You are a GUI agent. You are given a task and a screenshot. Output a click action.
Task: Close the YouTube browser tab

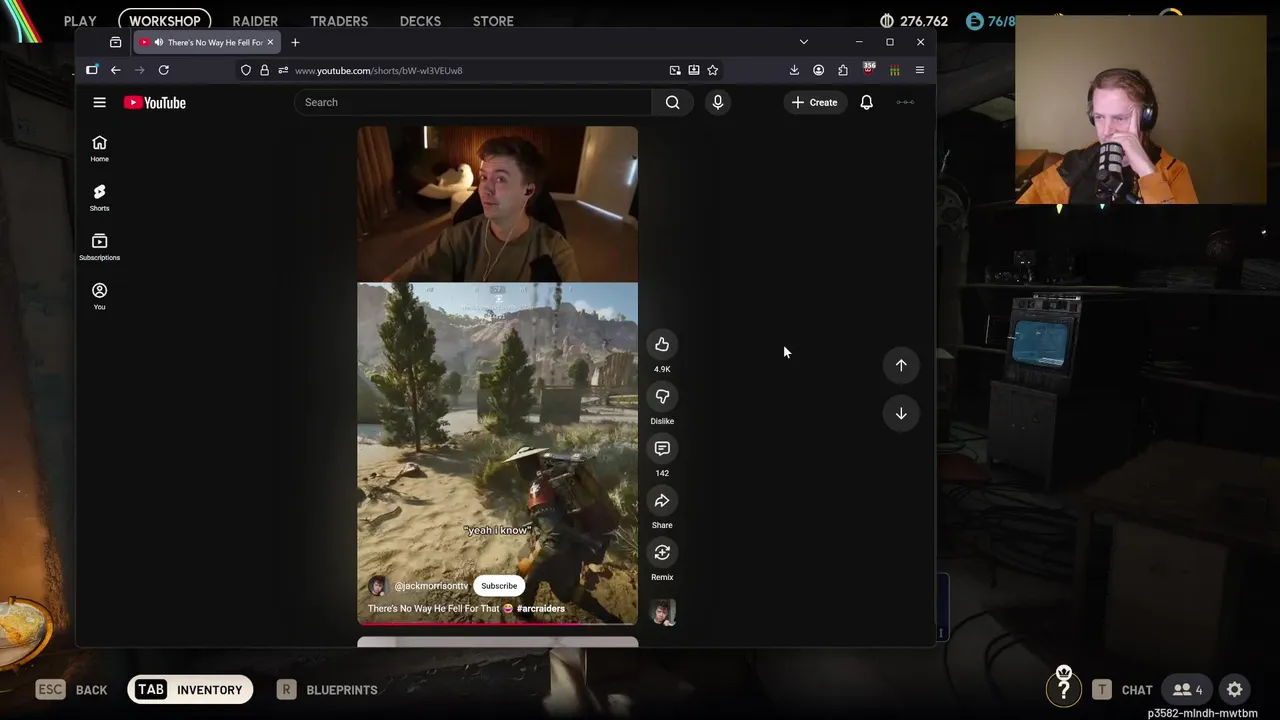(270, 42)
